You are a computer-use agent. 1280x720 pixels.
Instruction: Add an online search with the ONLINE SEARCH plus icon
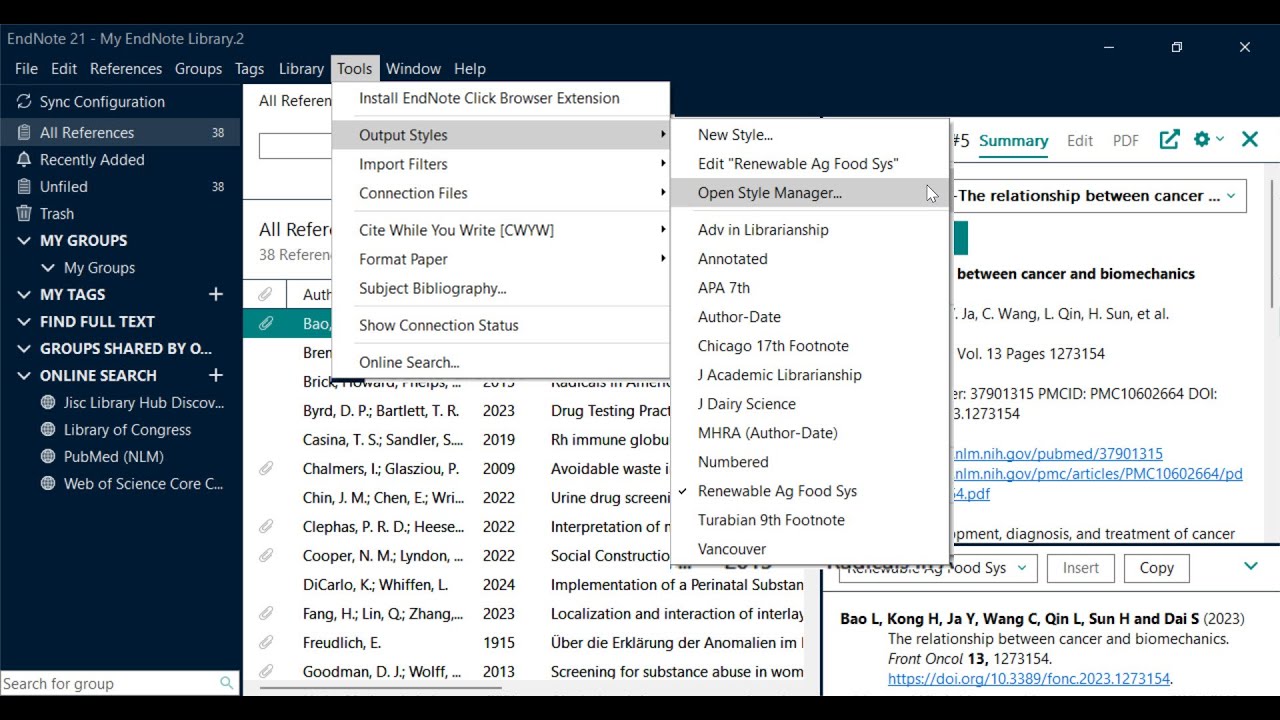215,375
